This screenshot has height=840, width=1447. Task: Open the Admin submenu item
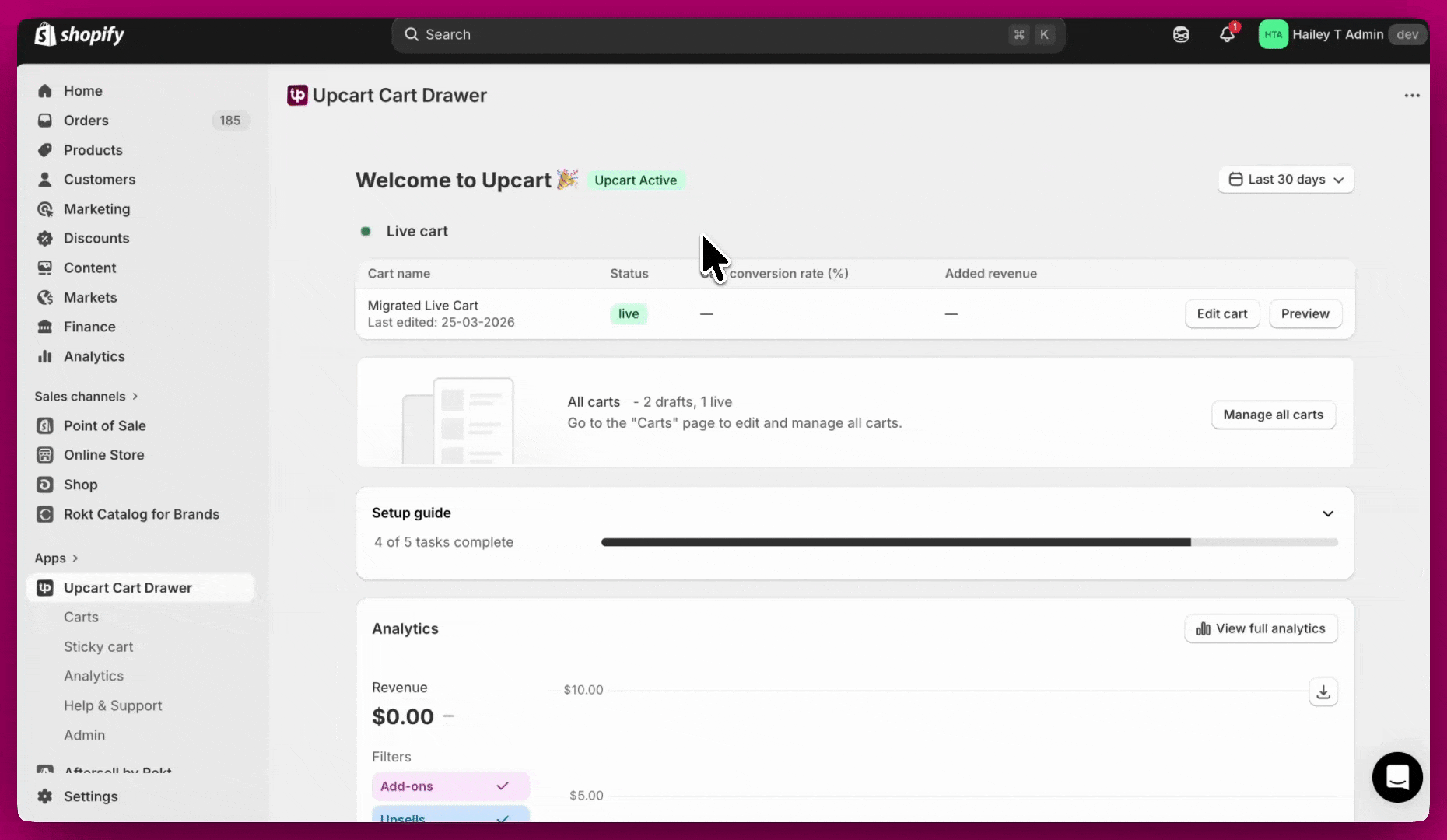84,736
